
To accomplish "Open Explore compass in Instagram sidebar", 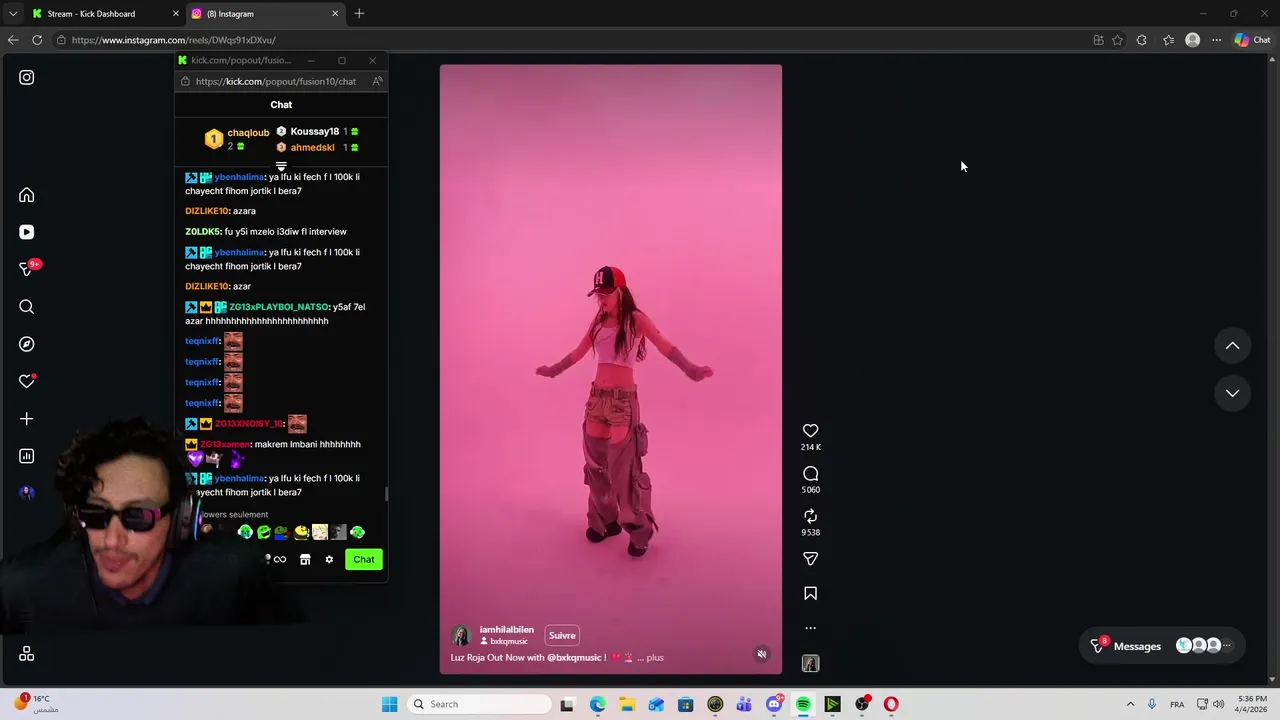I will [x=27, y=344].
